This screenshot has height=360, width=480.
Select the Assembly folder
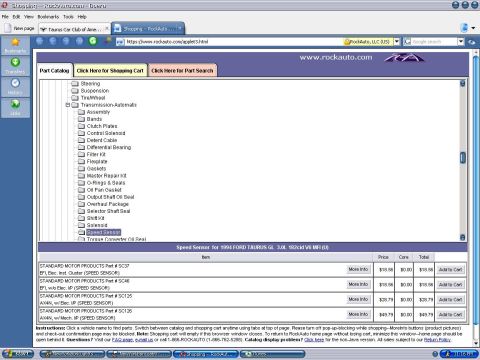[98, 112]
